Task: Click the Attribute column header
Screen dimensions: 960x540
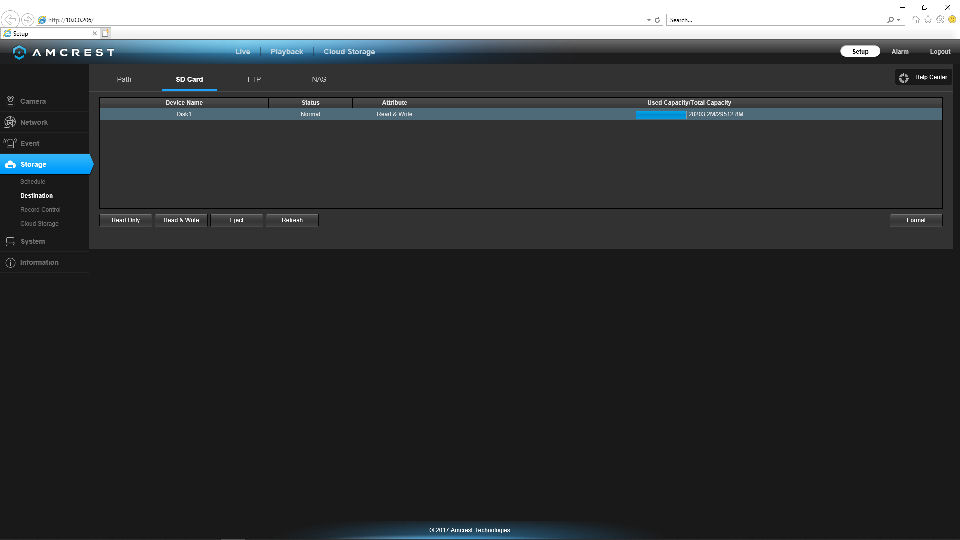Action: point(394,103)
